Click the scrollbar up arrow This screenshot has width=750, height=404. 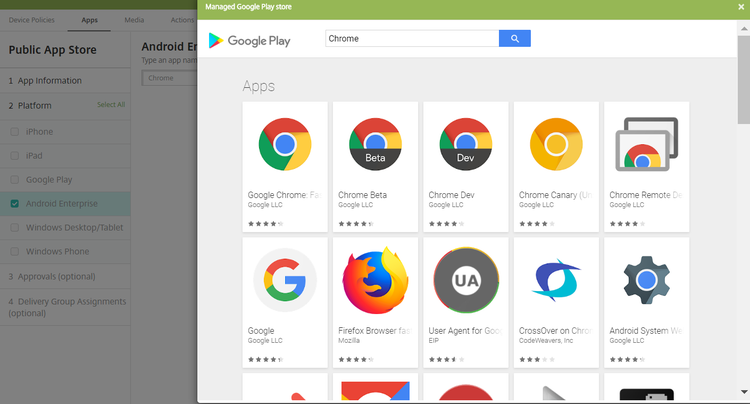click(x=744, y=29)
